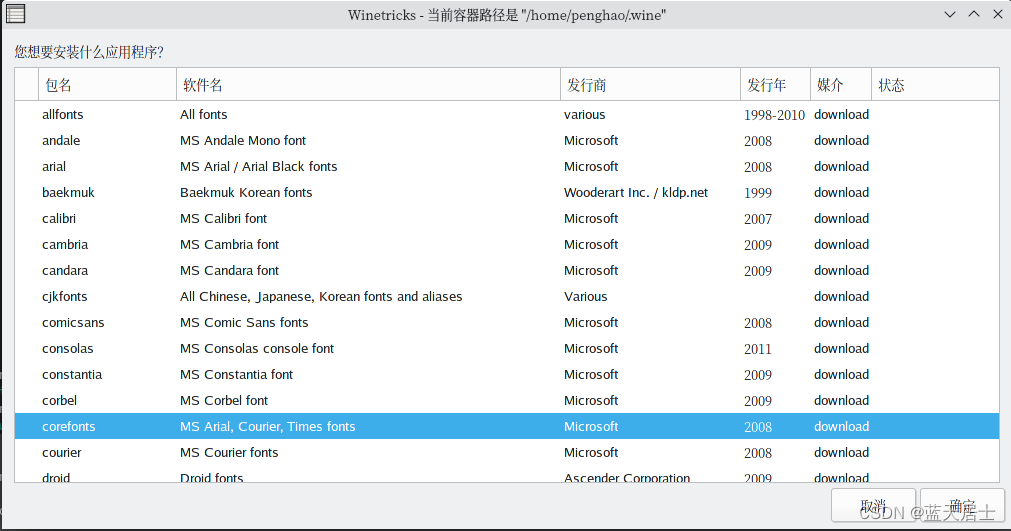Select the courier package row
Image resolution: width=1011 pixels, height=531 pixels.
(x=507, y=452)
